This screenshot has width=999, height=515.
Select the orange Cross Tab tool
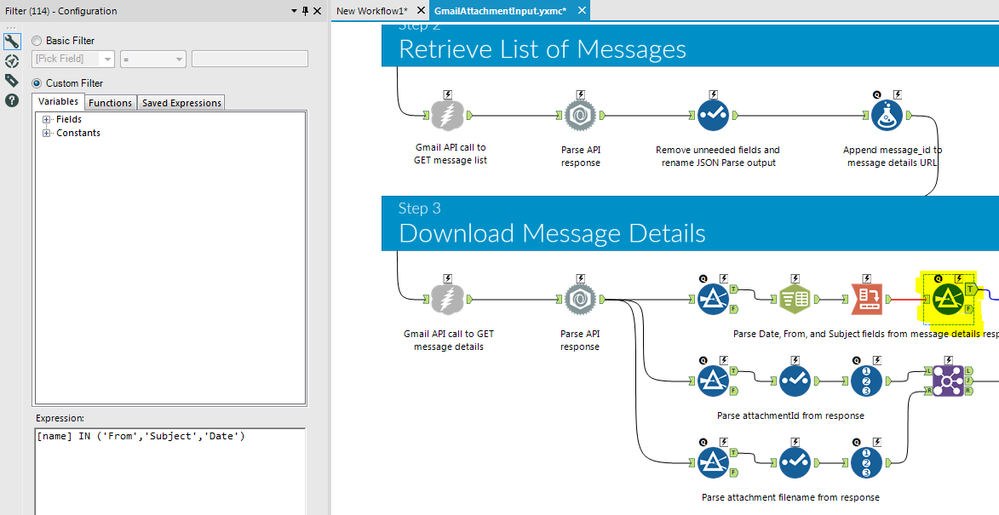866,299
